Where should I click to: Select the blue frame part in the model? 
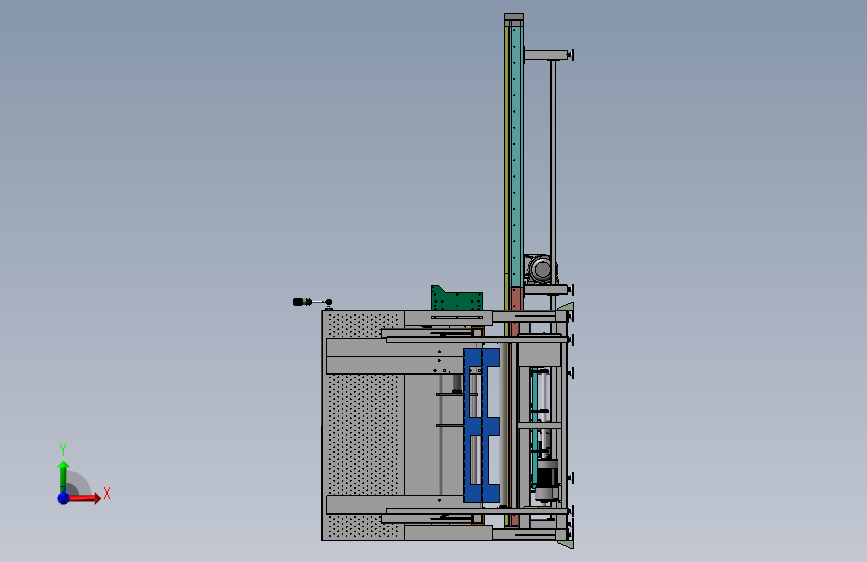pyautogui.click(x=481, y=425)
